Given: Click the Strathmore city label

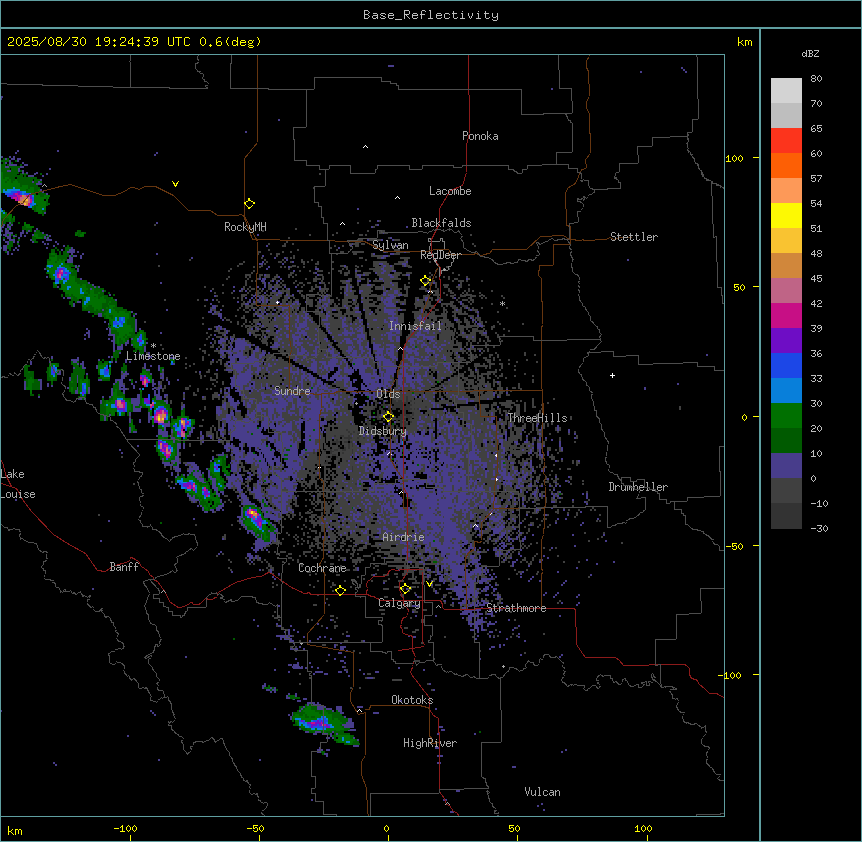Looking at the screenshot, I should pyautogui.click(x=516, y=608).
